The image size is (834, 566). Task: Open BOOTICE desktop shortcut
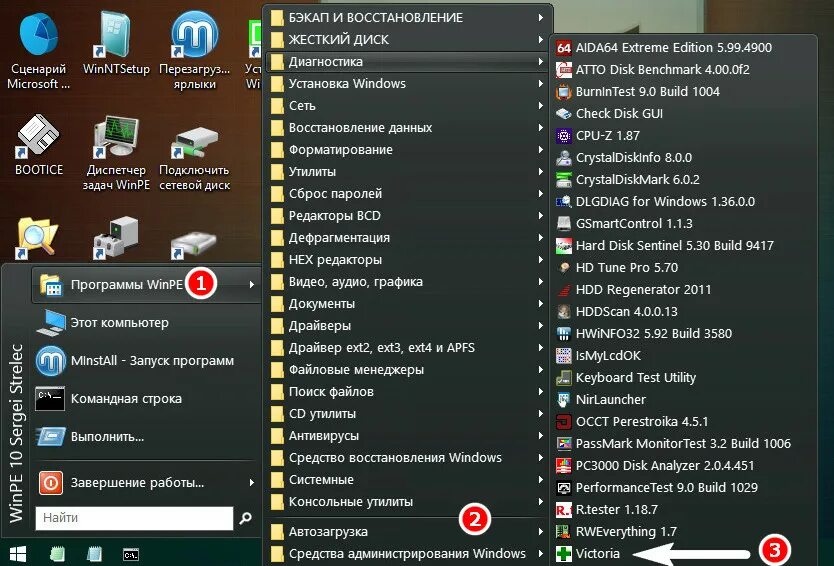[38, 145]
